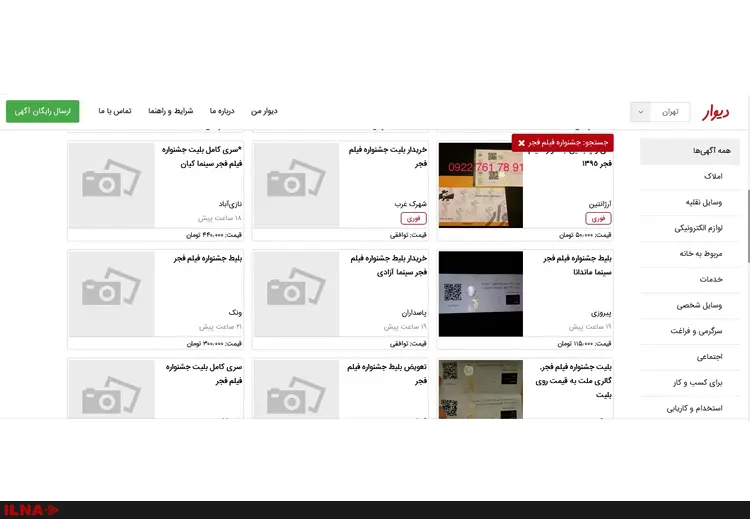Click placeholder camera image of نازی‌آباد ad
Screen dimensions: 750x519
111,185
